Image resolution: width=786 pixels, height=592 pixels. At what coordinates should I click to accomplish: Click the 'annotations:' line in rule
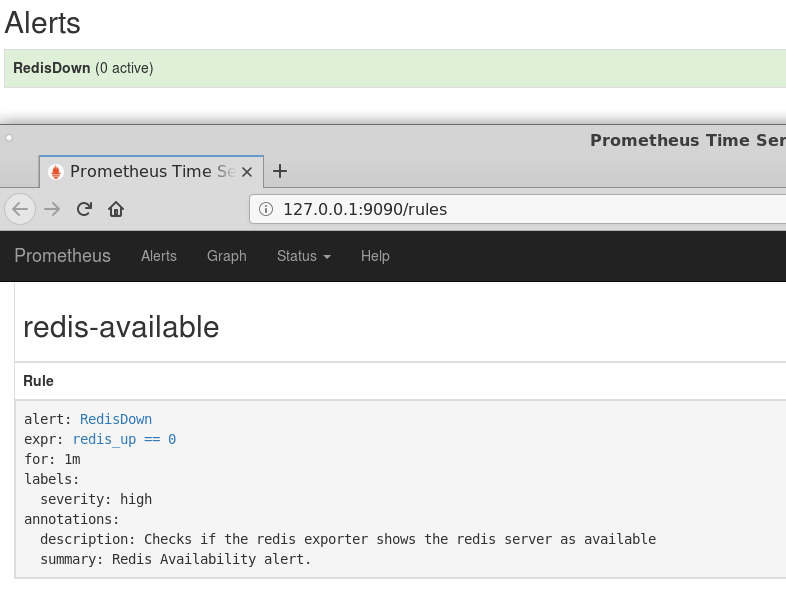coord(72,519)
